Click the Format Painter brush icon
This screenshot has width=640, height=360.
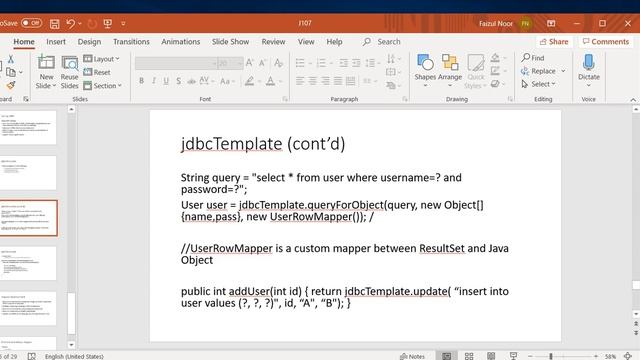click(x=11, y=85)
